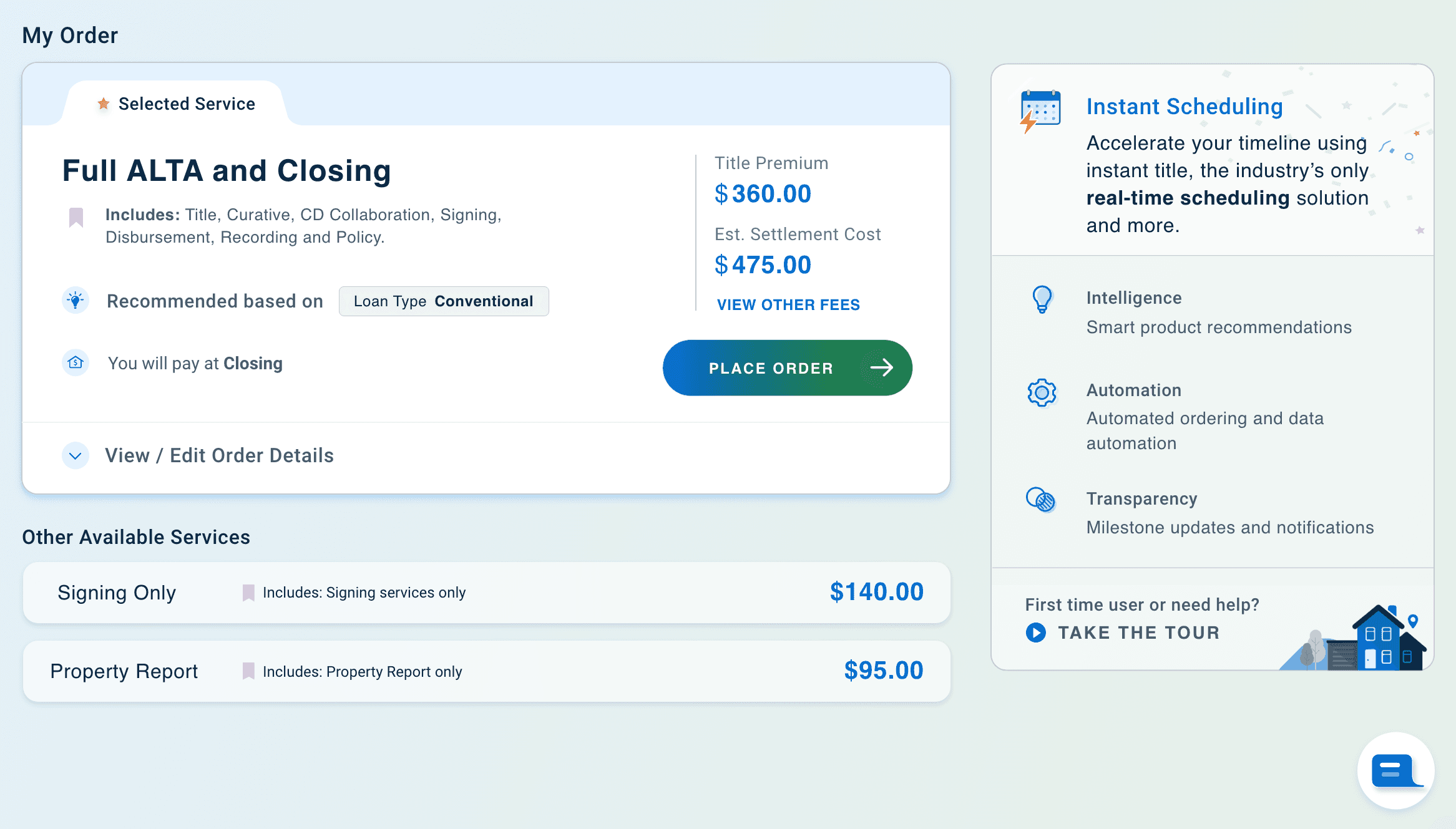Click the Instant Scheduling calendar icon

point(1040,111)
